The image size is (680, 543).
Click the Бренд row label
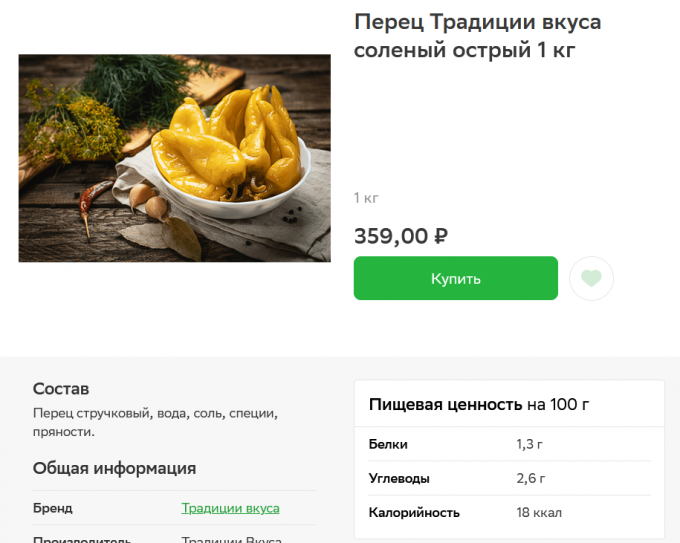point(53,508)
